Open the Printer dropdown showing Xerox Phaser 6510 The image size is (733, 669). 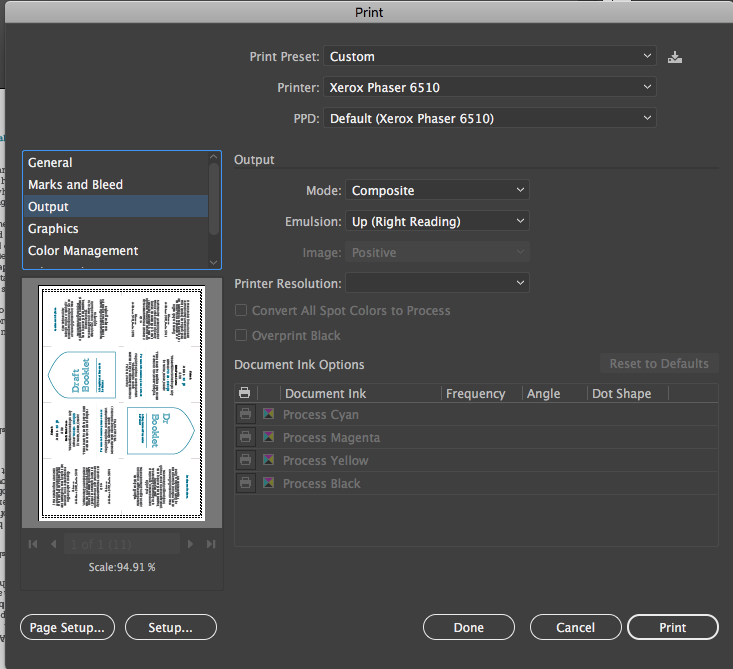(490, 87)
